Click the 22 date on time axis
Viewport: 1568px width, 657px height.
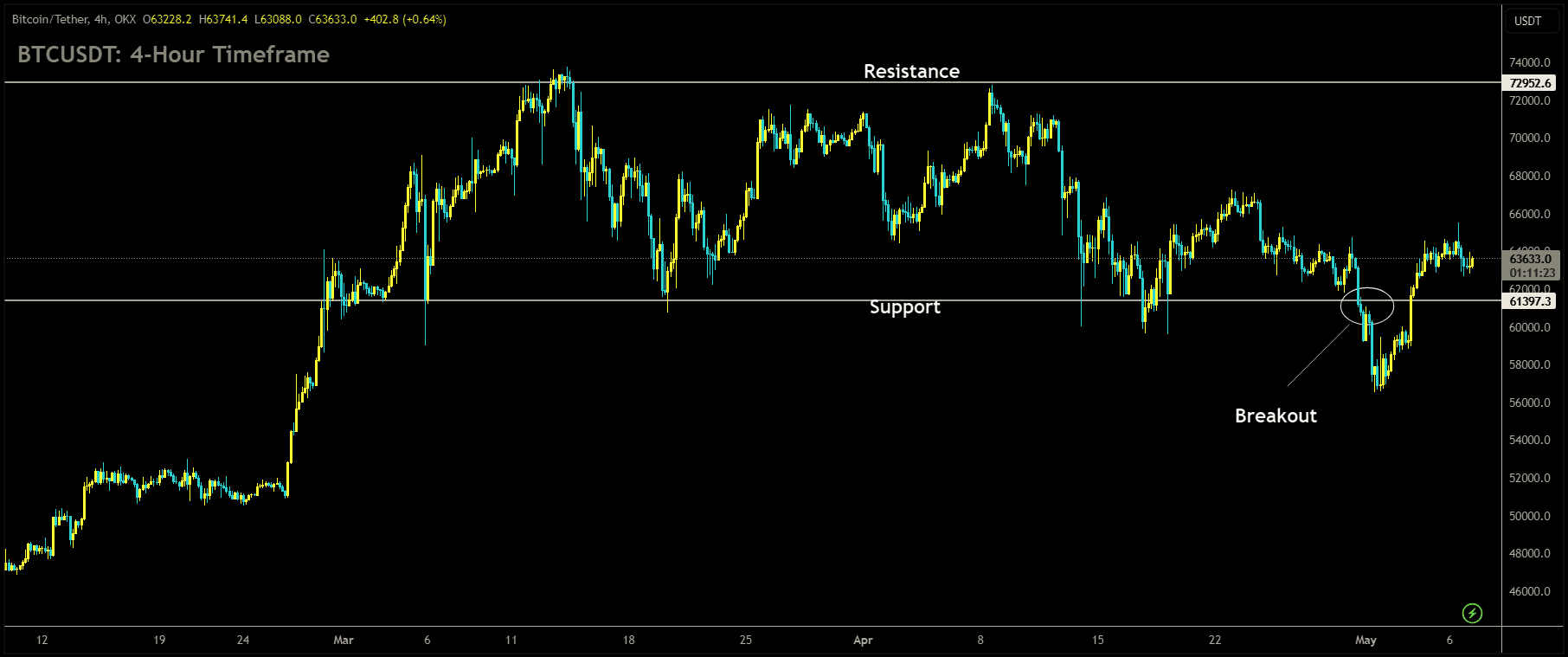click(x=1215, y=641)
